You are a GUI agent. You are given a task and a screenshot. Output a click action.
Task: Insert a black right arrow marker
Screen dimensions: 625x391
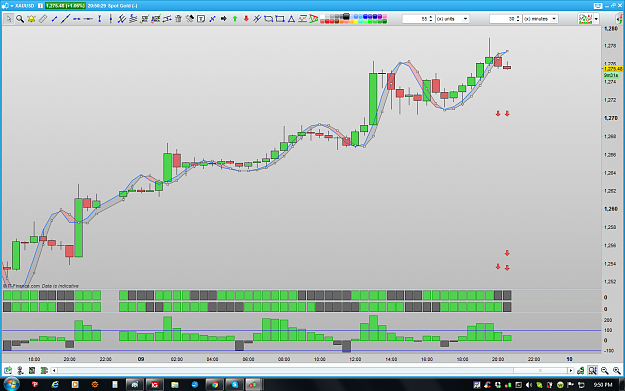pyautogui.click(x=224, y=19)
